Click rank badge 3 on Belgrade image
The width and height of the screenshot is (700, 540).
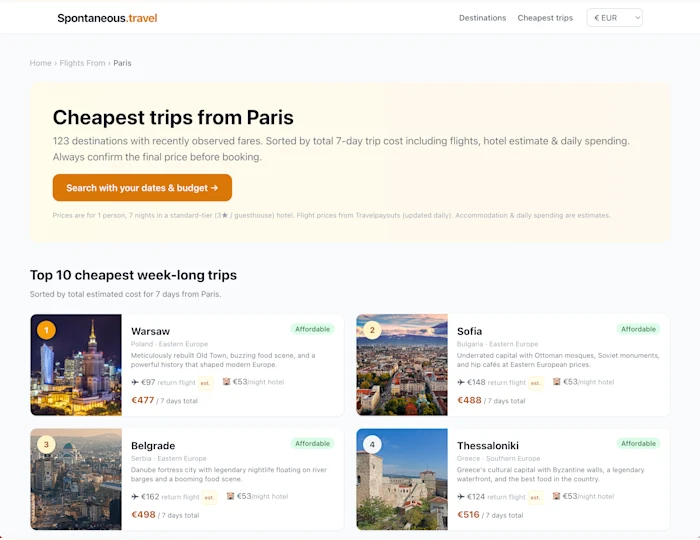(x=46, y=444)
